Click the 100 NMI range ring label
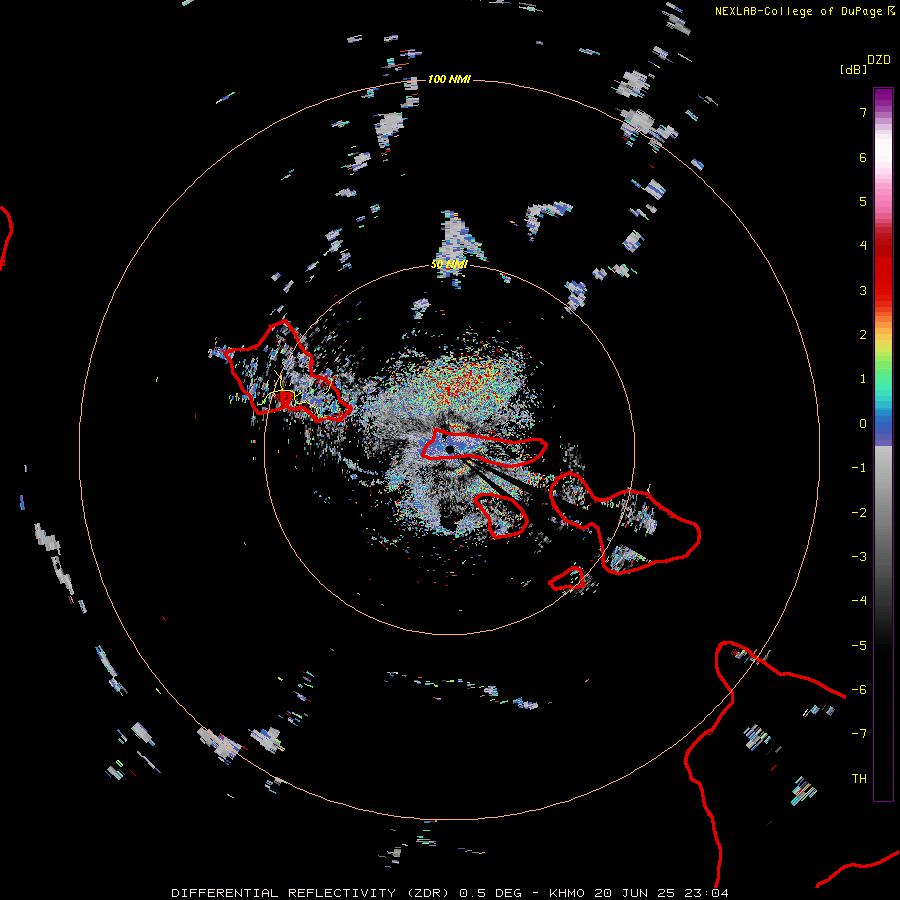The image size is (900, 900). (x=449, y=79)
